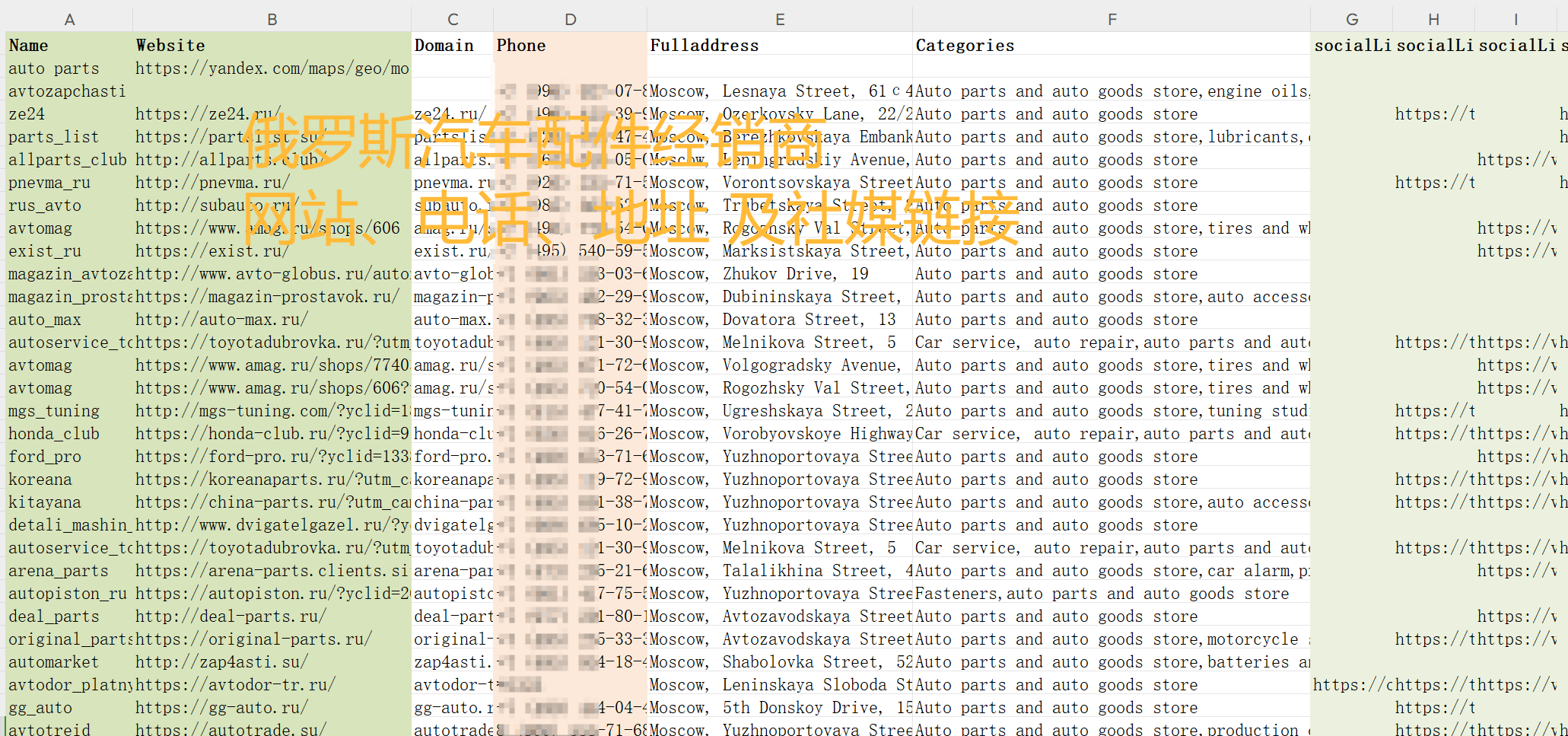
Task: Open the http://pnevma.ru/ link
Action: [x=212, y=183]
